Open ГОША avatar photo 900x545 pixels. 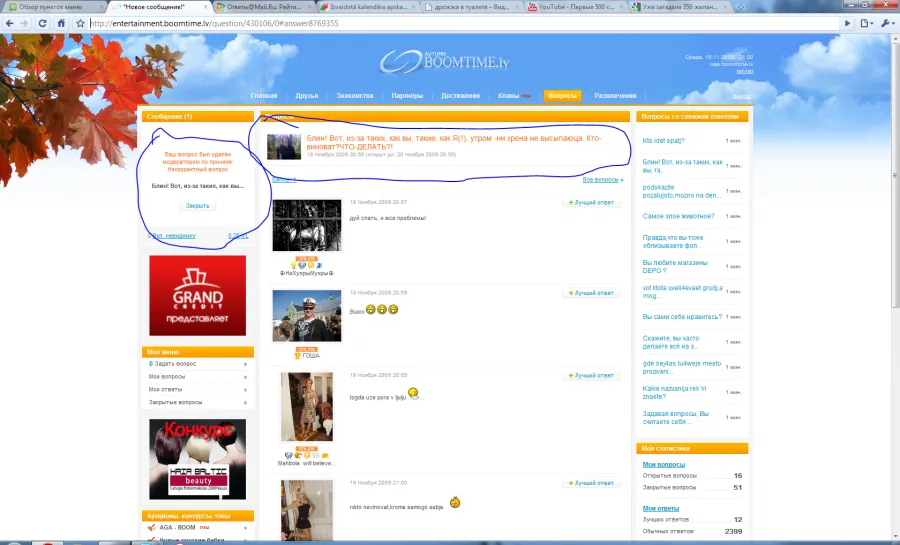[x=307, y=316]
